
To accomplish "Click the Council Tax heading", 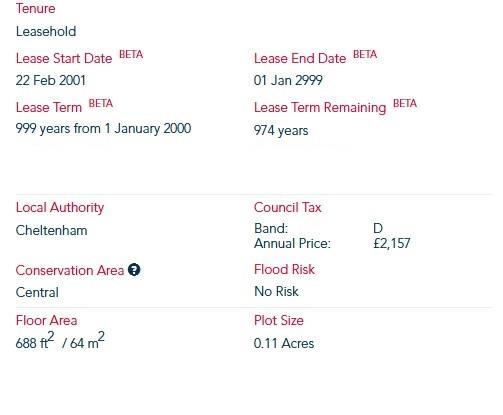I will click(287, 207).
